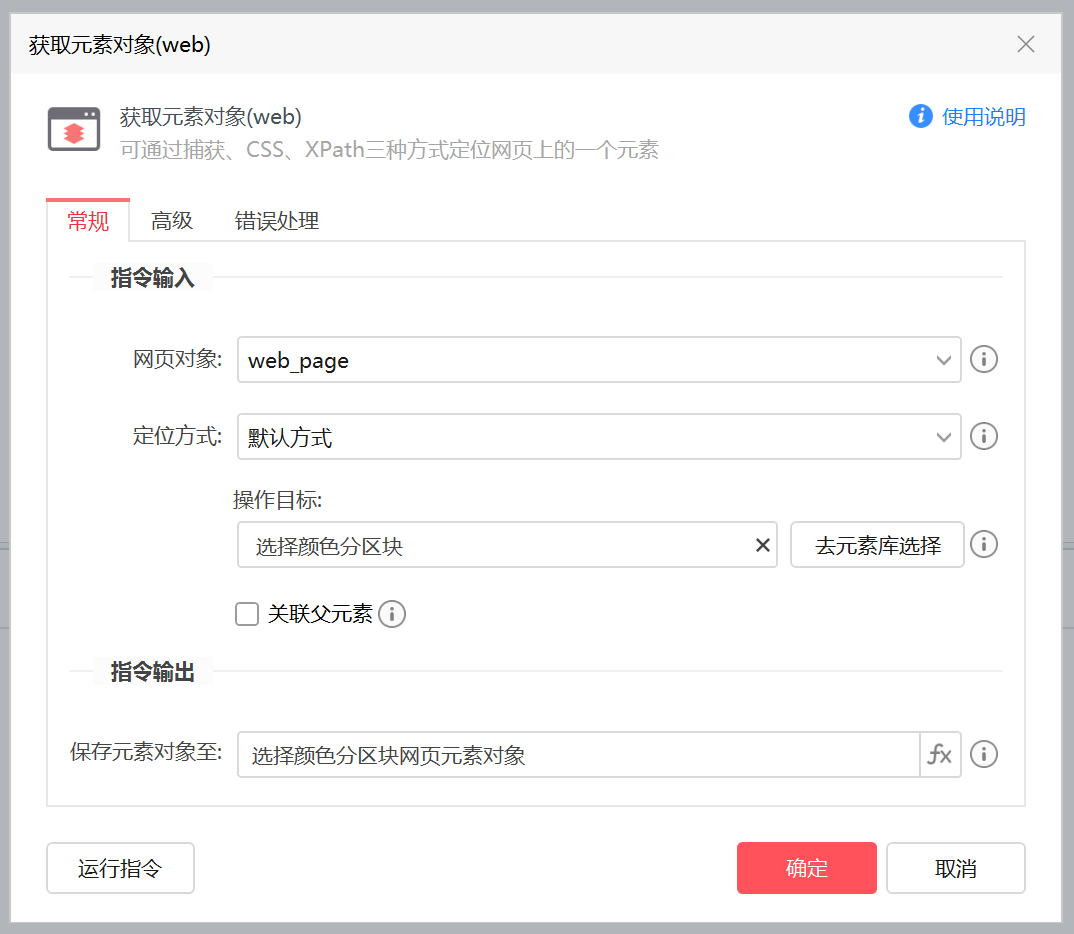1074x934 pixels.
Task: Click the 保存元素对象至 input field
Action: [x=578, y=755]
